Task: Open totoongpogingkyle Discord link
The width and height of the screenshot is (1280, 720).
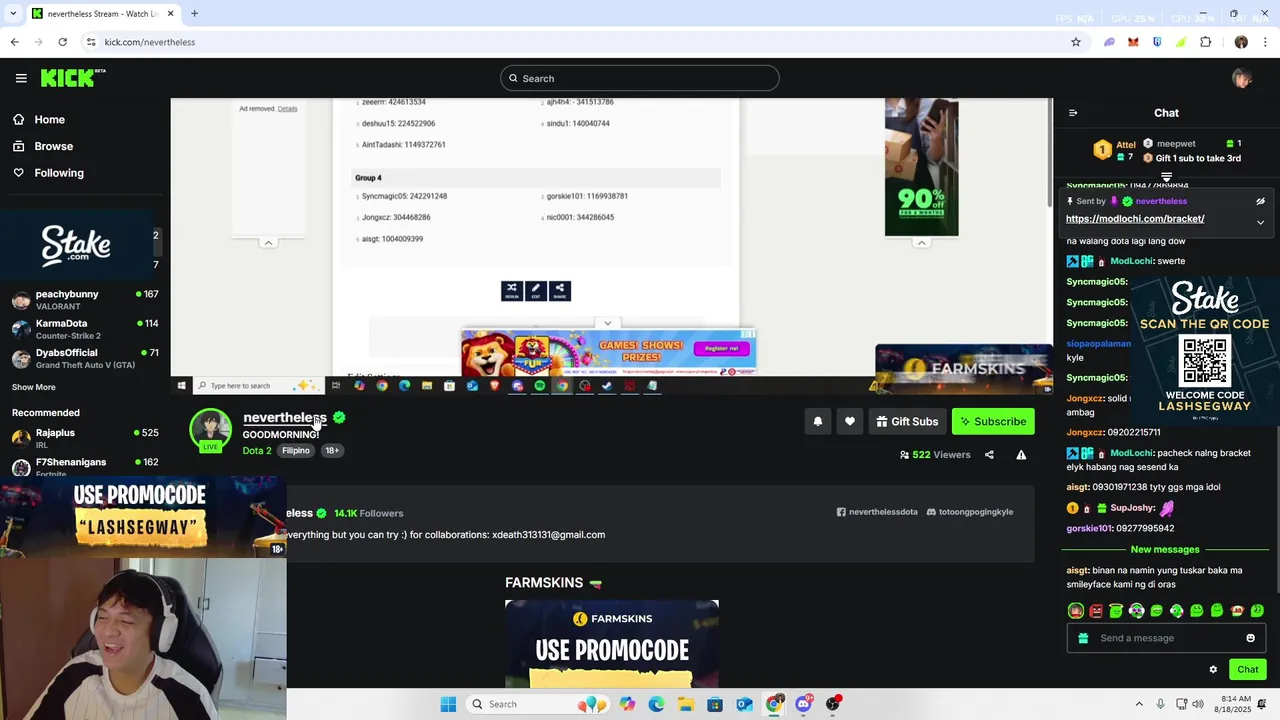Action: pyautogui.click(x=970, y=512)
